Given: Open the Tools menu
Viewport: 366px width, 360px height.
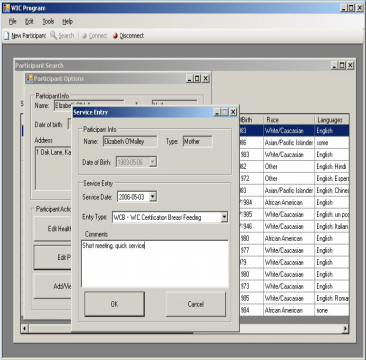Looking at the screenshot, I should [x=48, y=22].
